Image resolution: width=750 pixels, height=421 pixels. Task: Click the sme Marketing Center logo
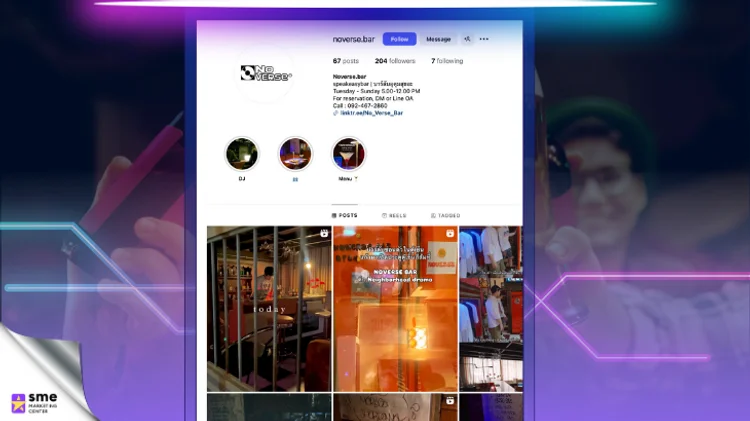pos(34,403)
